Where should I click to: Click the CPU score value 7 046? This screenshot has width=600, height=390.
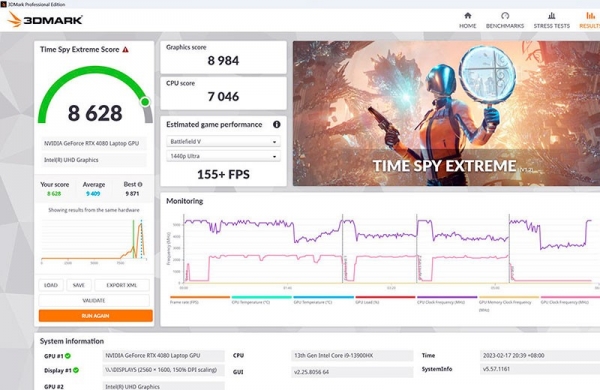pos(223,96)
